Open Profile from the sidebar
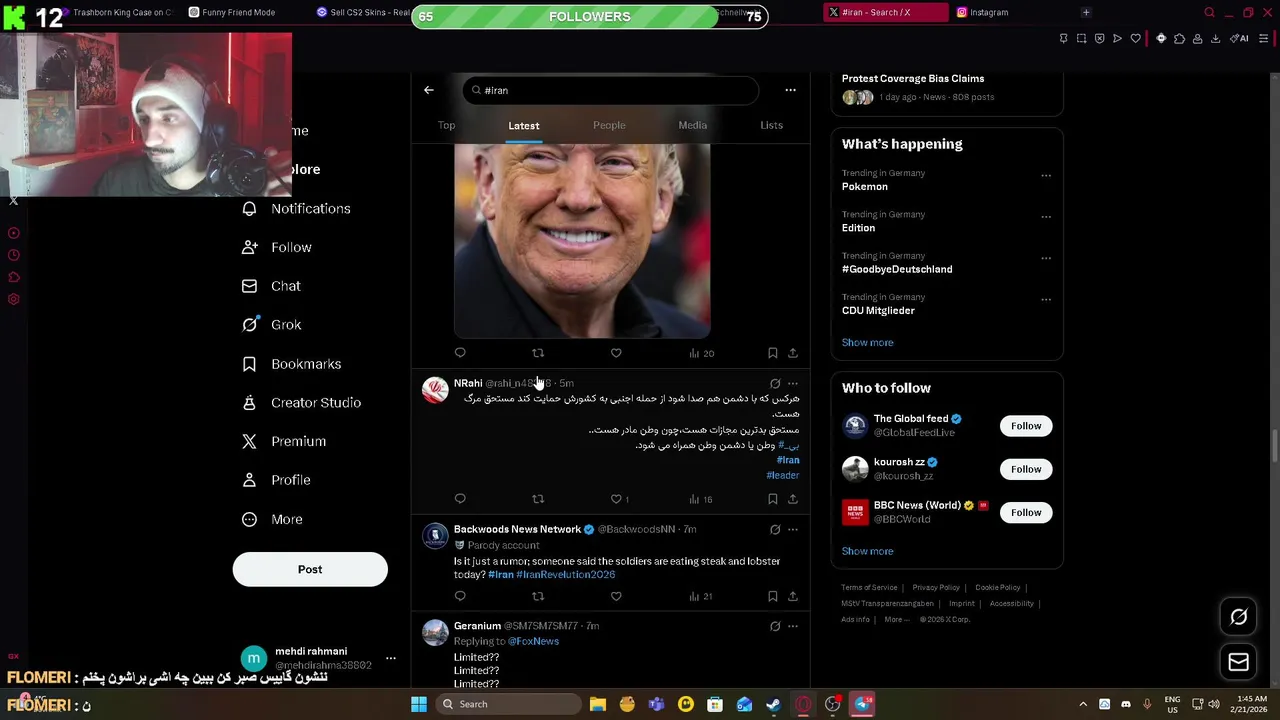The image size is (1280, 720). pyautogui.click(x=276, y=480)
